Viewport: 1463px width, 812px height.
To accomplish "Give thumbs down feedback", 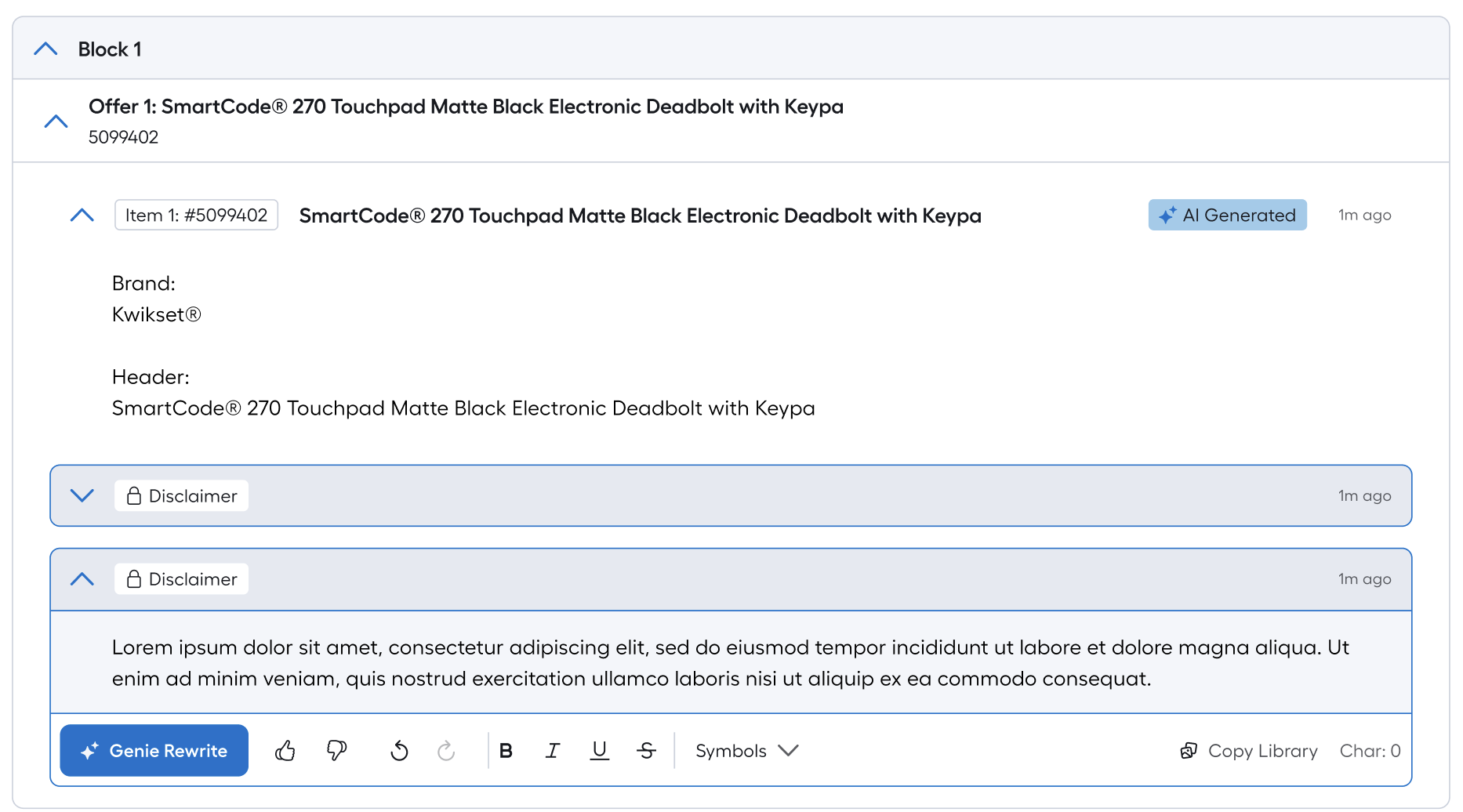I will point(337,751).
